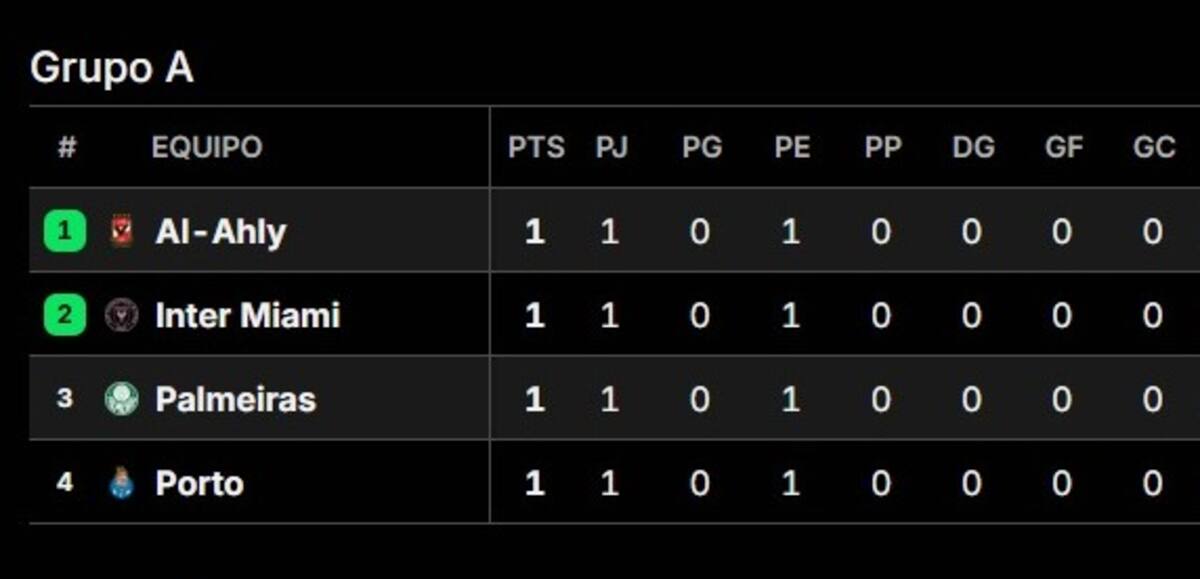Click the PTS column header
Viewport: 1200px width, 579px height.
536,148
